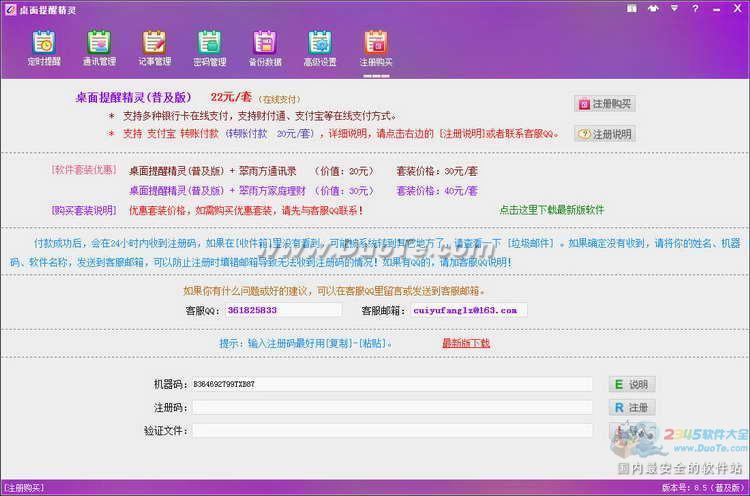The height and width of the screenshot is (496, 750).
Task: Click the 提示：输入注册码 hint text
Action: click(305, 343)
